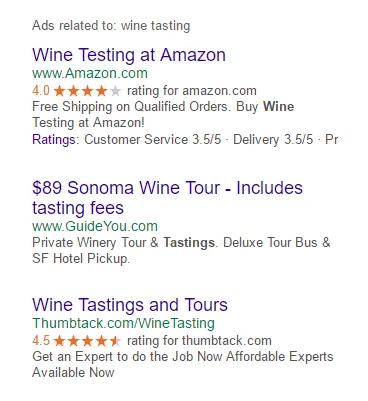The height and width of the screenshot is (401, 368).
Task: Visit the www.Amazon.com display URL
Action: [x=90, y=73]
